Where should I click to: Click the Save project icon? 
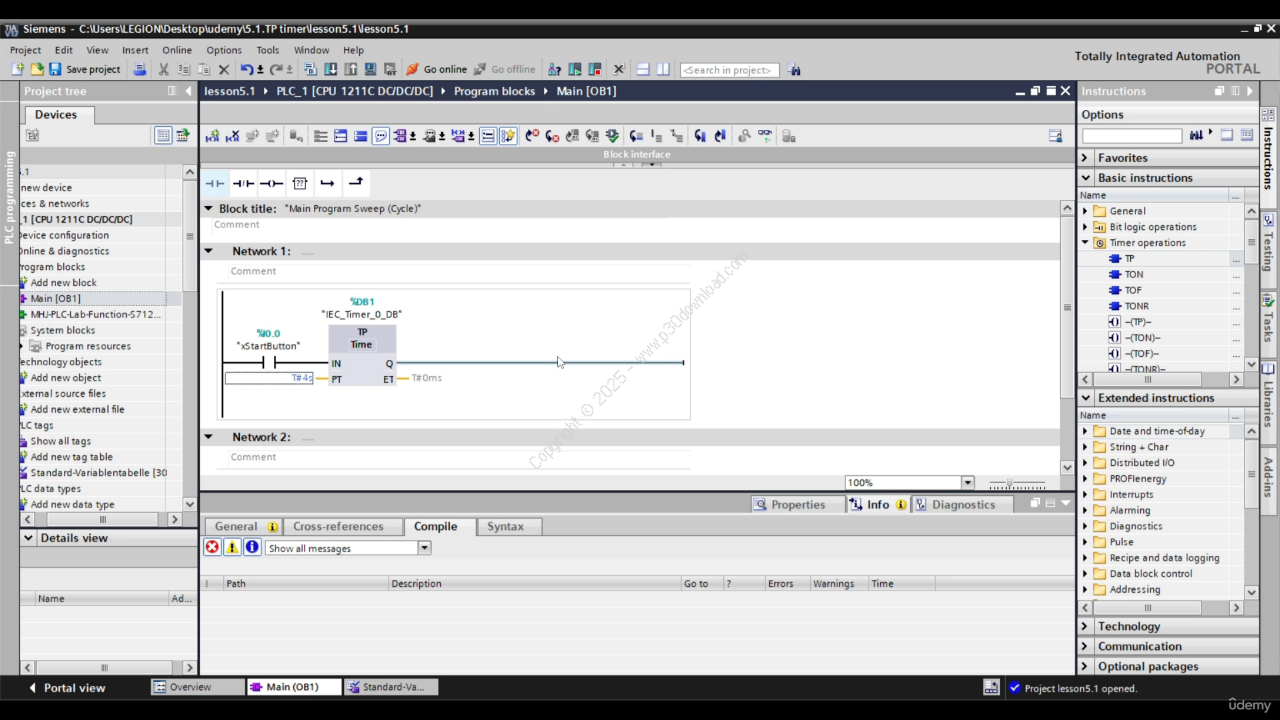[x=53, y=69]
